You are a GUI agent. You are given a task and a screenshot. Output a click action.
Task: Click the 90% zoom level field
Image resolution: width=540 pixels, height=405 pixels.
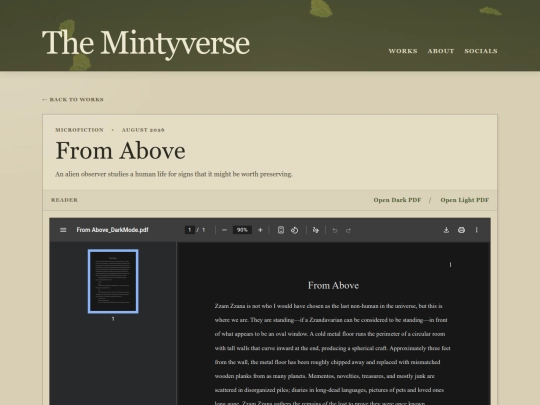tap(242, 230)
